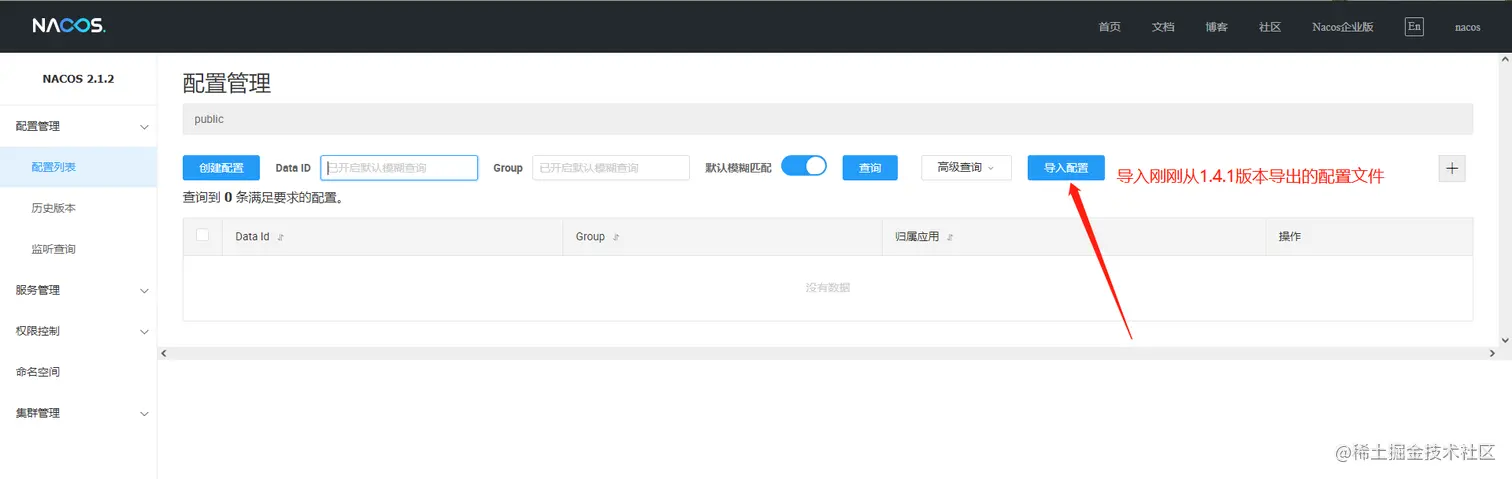Expand the 集群管理 sidebar menu
The height and width of the screenshot is (479, 1512).
78,413
